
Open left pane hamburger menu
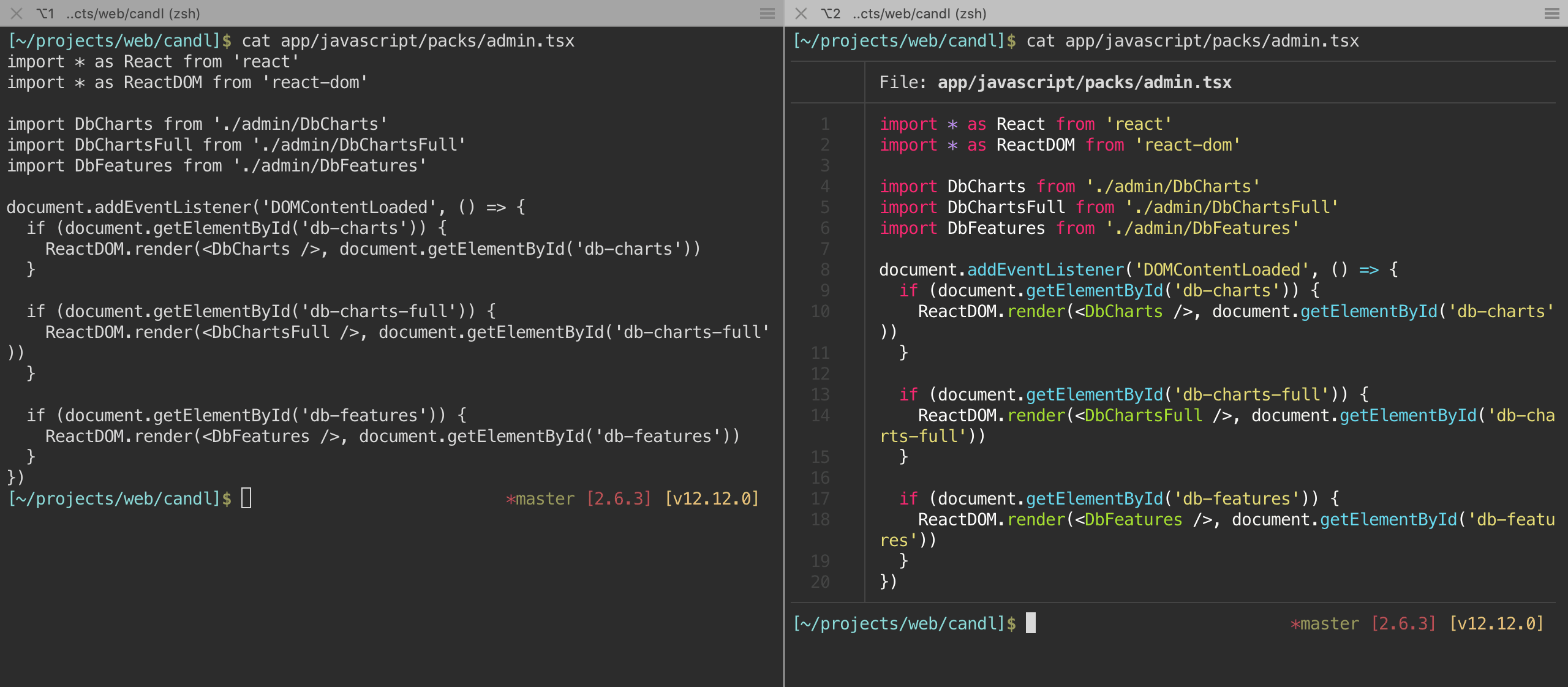pos(767,13)
